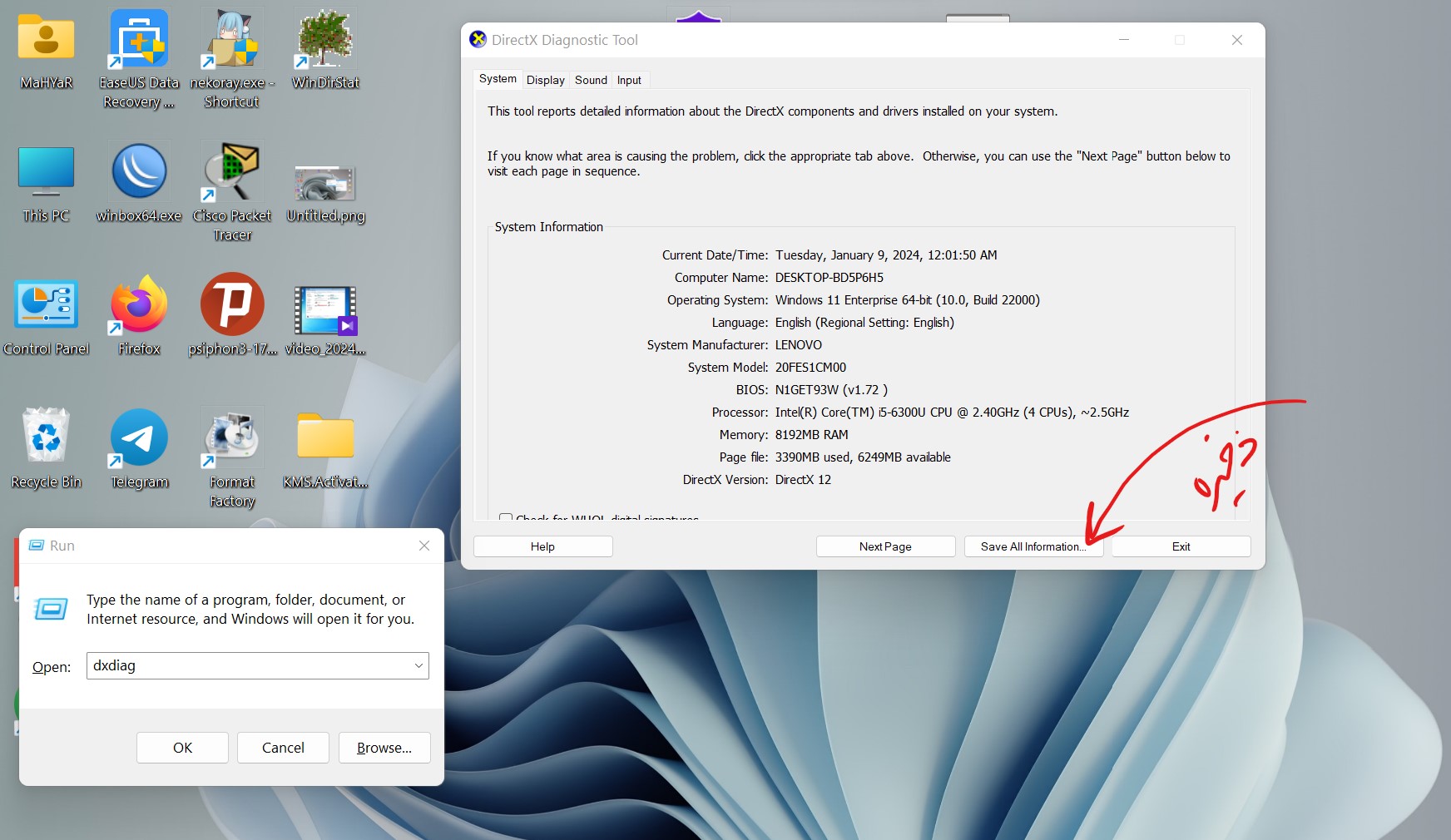Click the System Model value 20FES1CM00
Viewport: 1451px width, 840px height.
click(x=810, y=368)
